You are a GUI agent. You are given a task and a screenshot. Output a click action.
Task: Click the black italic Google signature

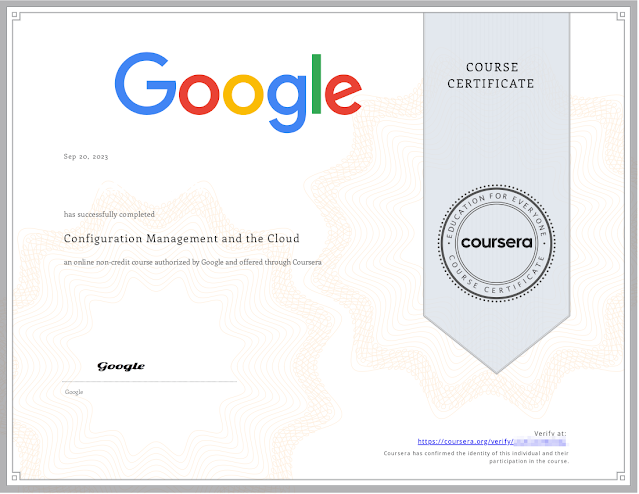[x=121, y=367]
